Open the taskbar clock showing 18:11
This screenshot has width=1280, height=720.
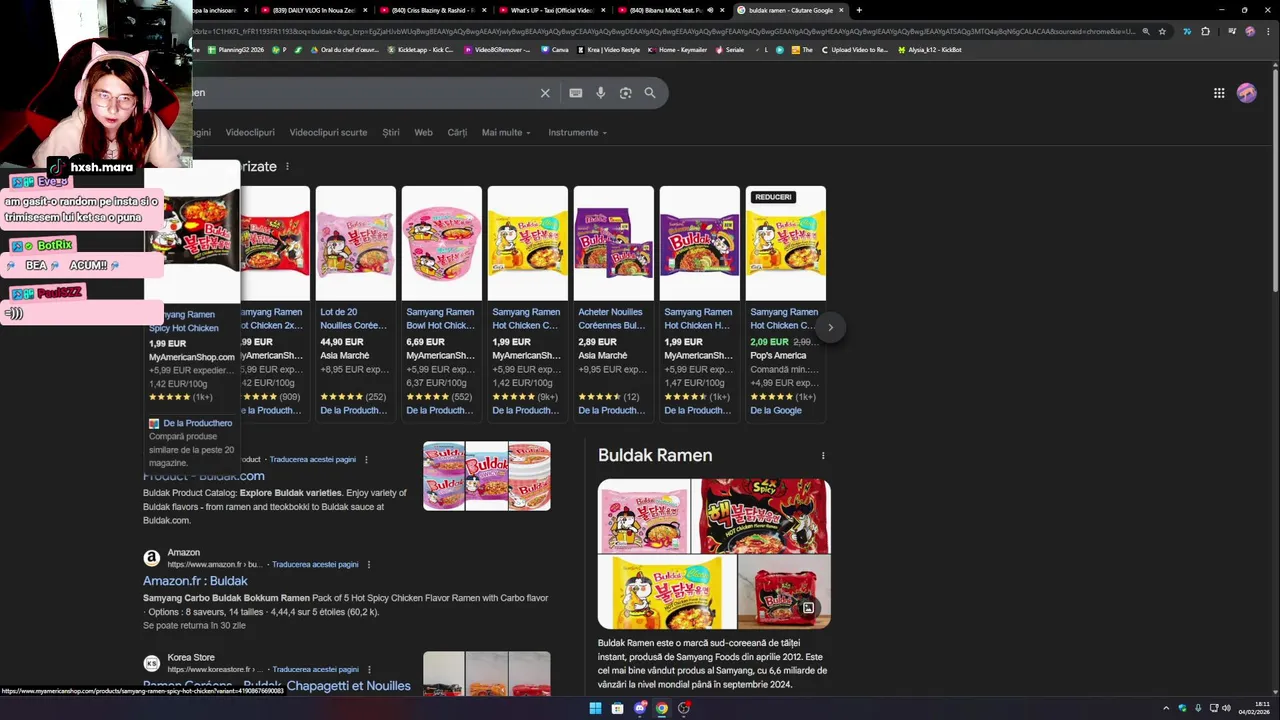tap(1254, 708)
